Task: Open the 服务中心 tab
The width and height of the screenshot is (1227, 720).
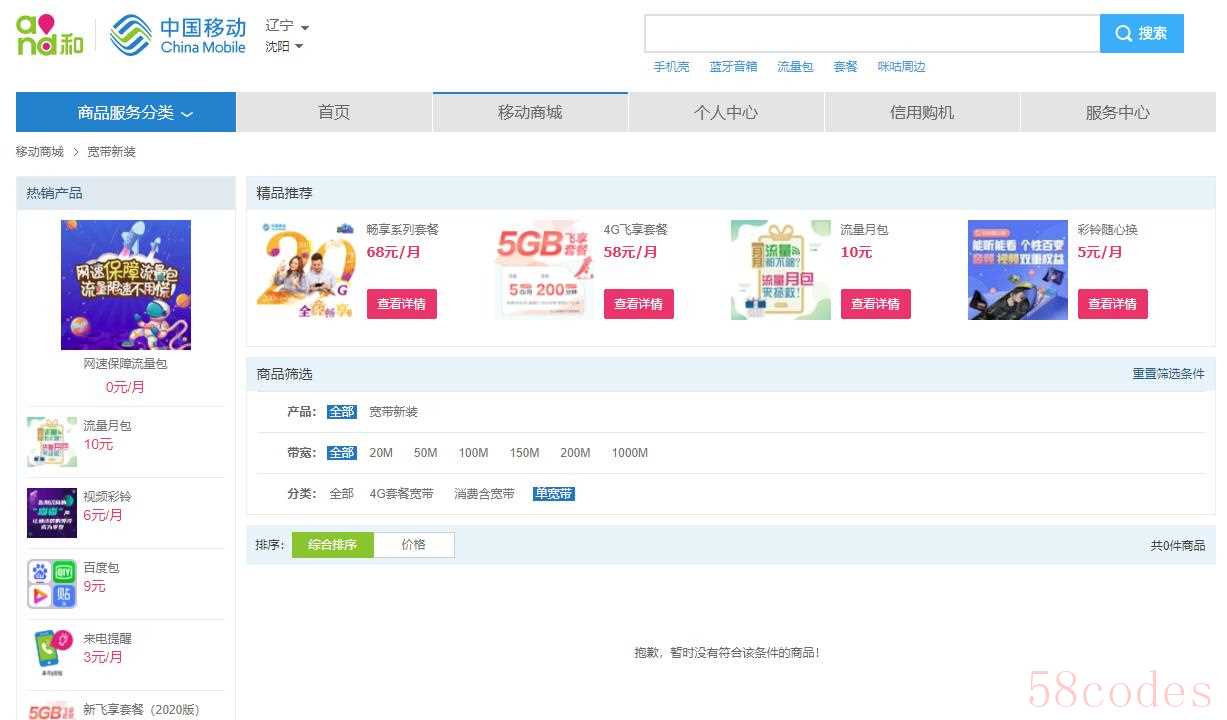Action: click(1118, 112)
